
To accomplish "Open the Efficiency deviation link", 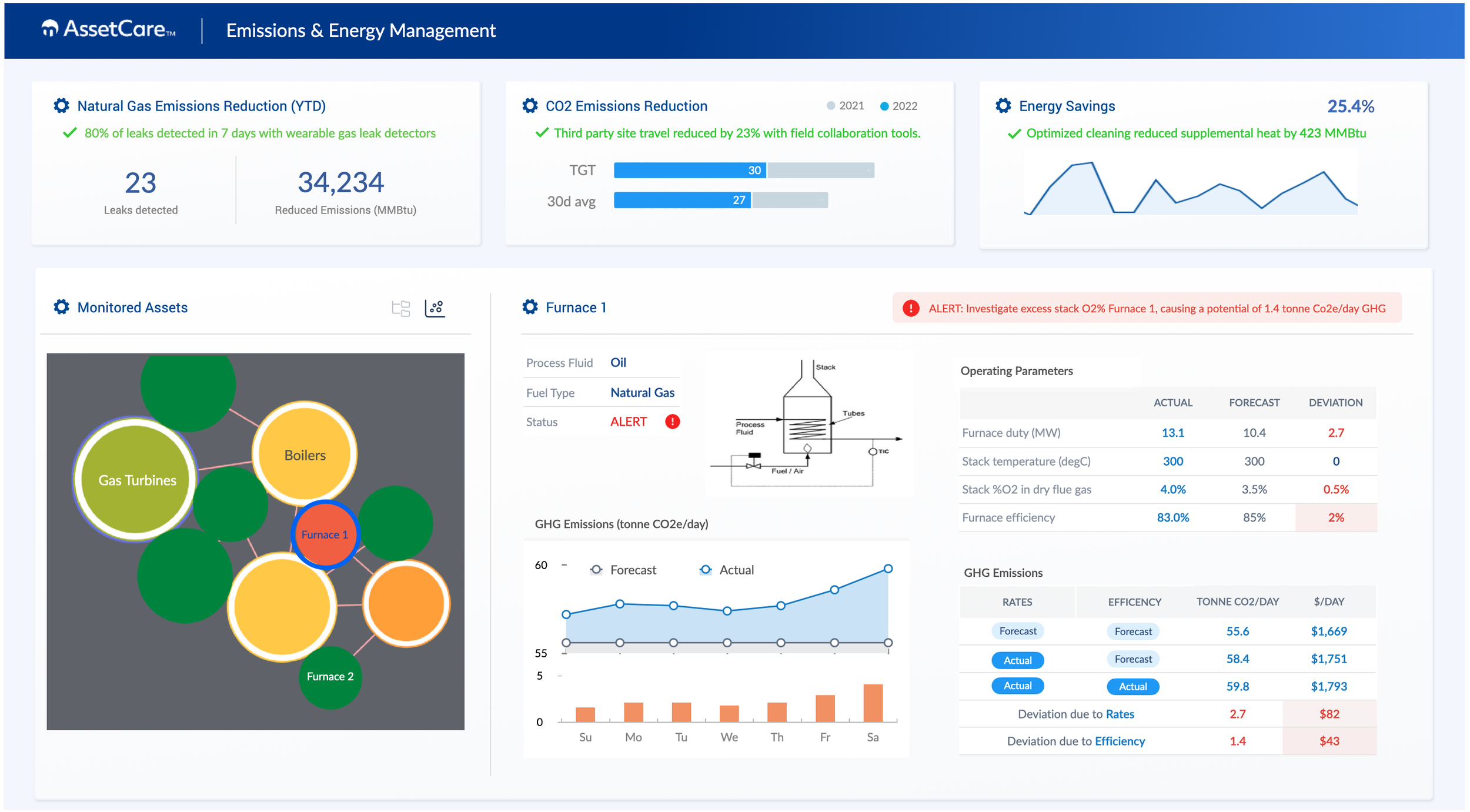I will (x=1120, y=741).
